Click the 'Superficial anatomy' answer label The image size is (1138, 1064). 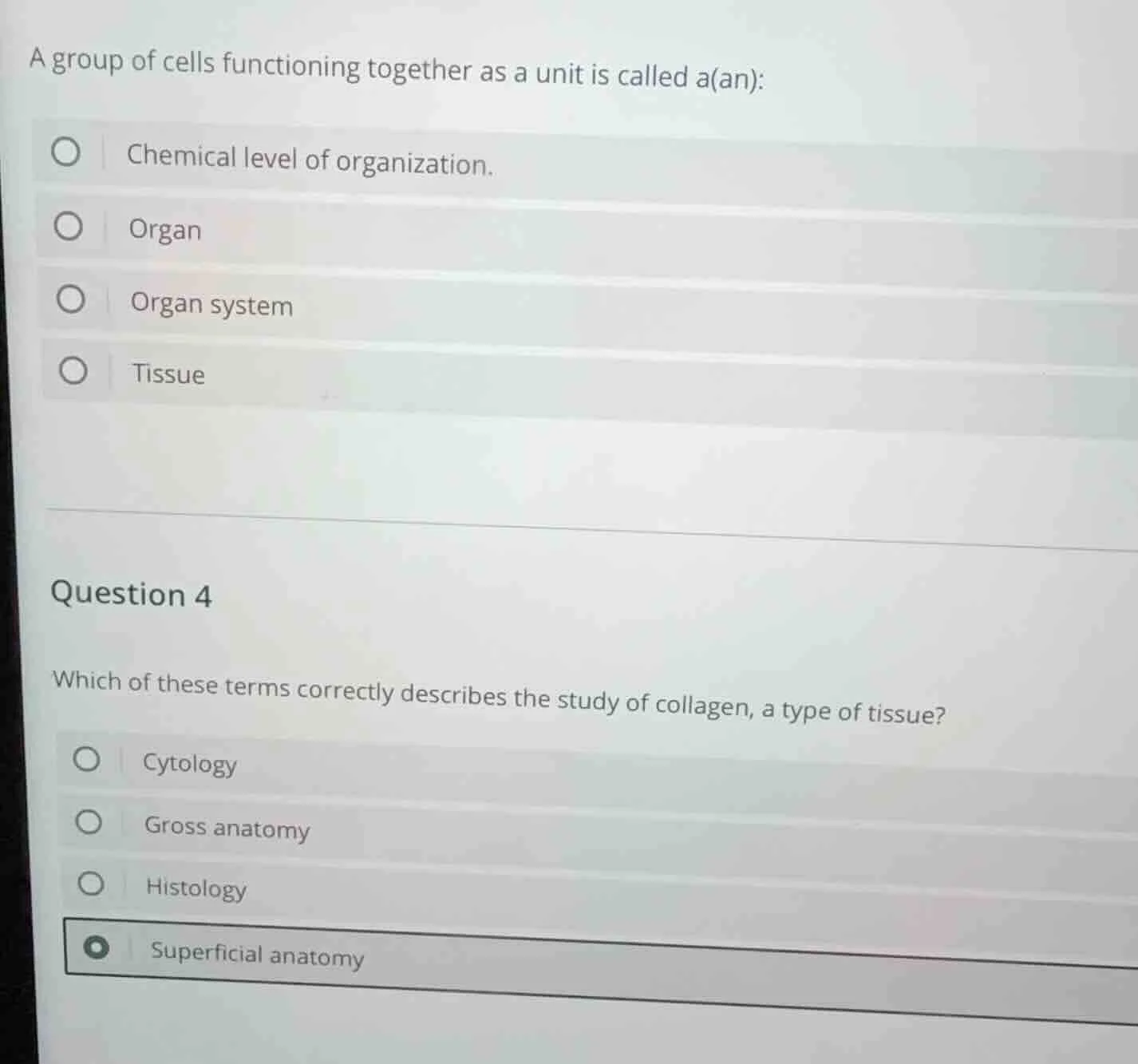(x=257, y=954)
